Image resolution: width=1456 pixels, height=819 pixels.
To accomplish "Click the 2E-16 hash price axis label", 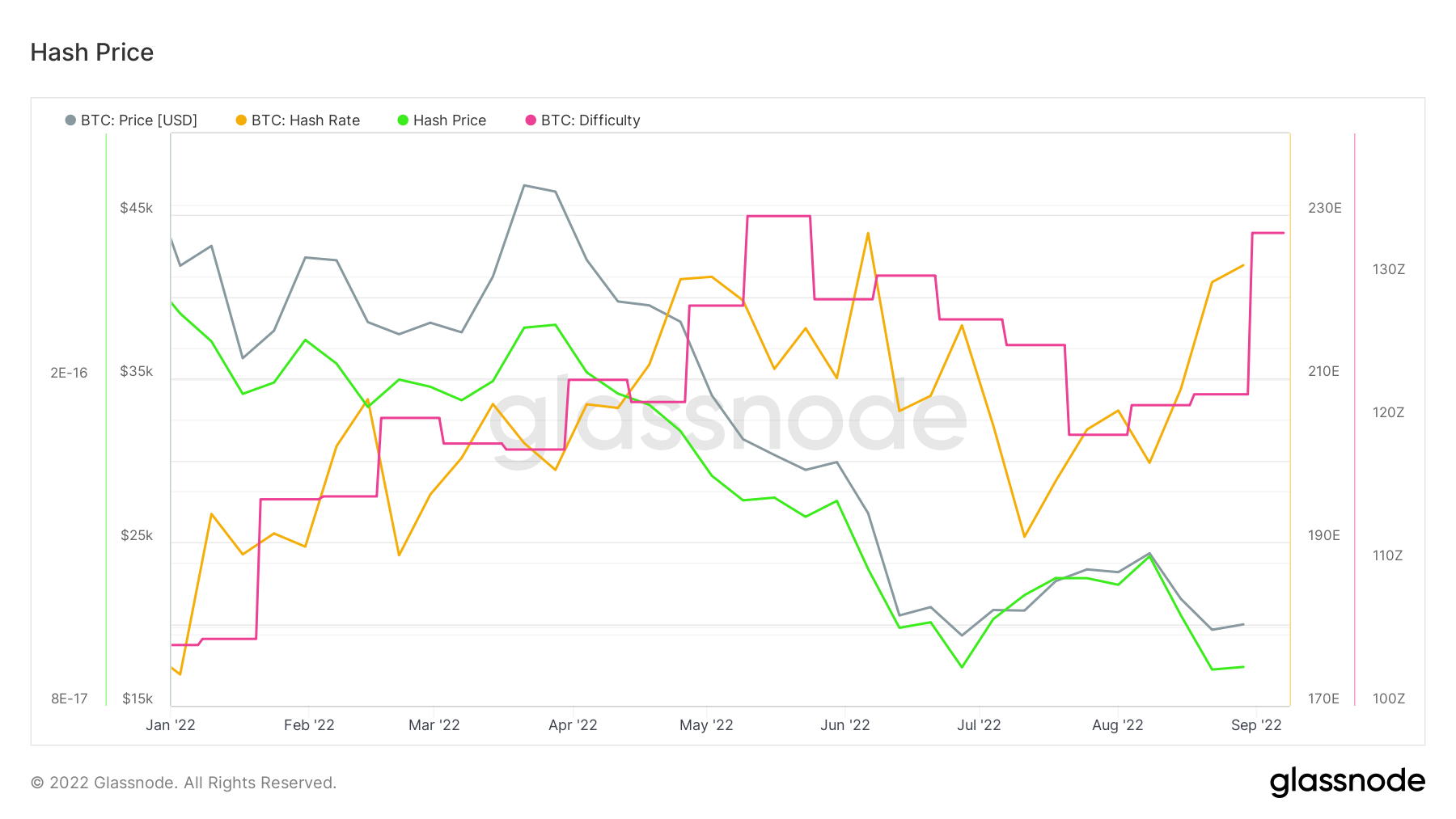I will coord(69,373).
